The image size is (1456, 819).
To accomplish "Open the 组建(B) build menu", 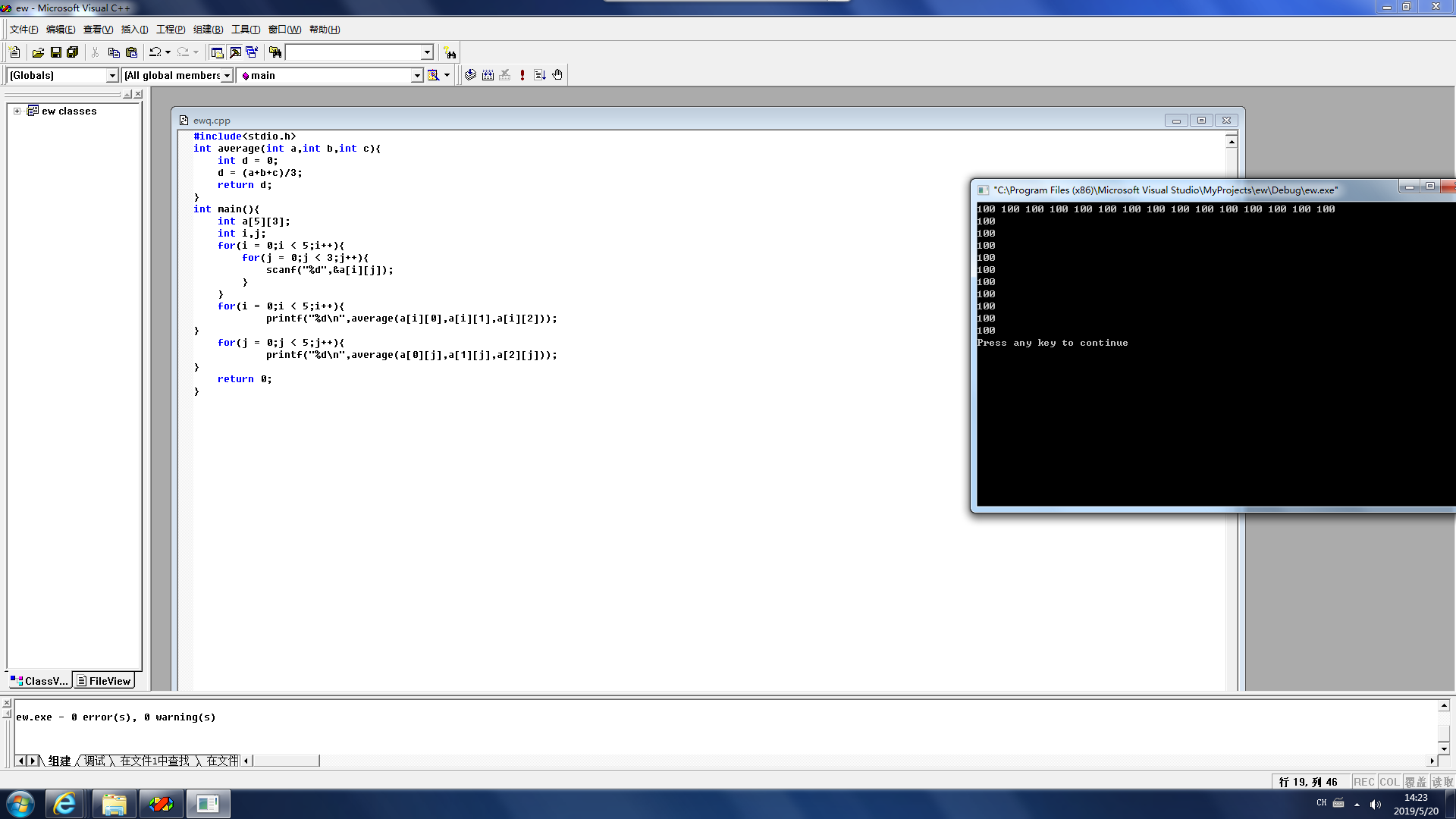I will [x=208, y=30].
